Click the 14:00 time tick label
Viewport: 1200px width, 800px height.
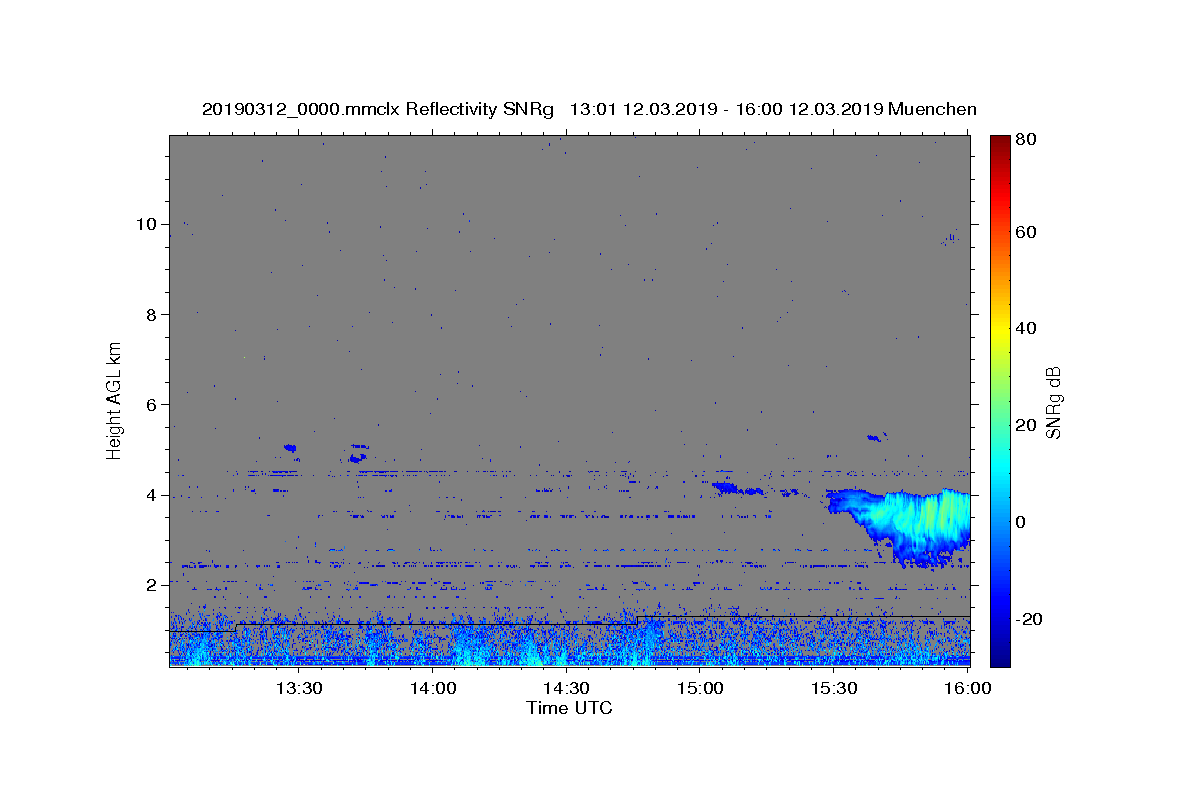click(432, 689)
